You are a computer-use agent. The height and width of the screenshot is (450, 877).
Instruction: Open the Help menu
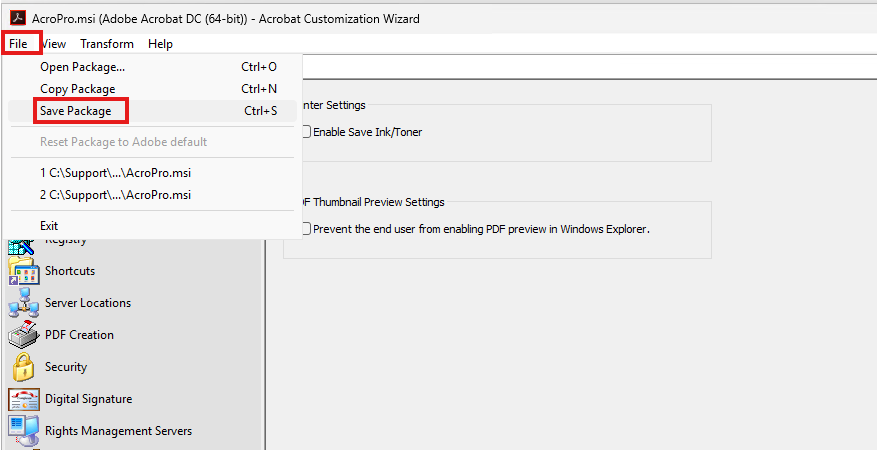(160, 44)
